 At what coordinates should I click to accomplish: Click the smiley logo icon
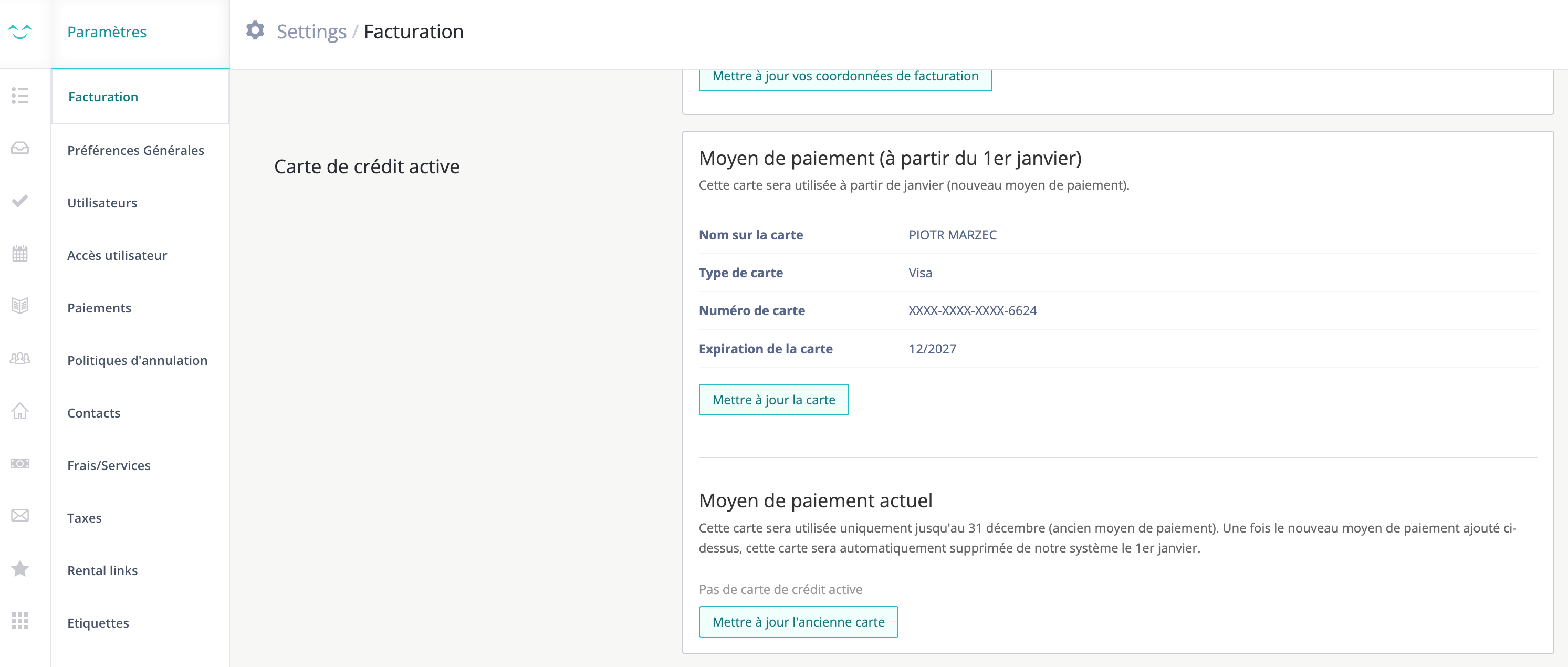click(x=19, y=31)
